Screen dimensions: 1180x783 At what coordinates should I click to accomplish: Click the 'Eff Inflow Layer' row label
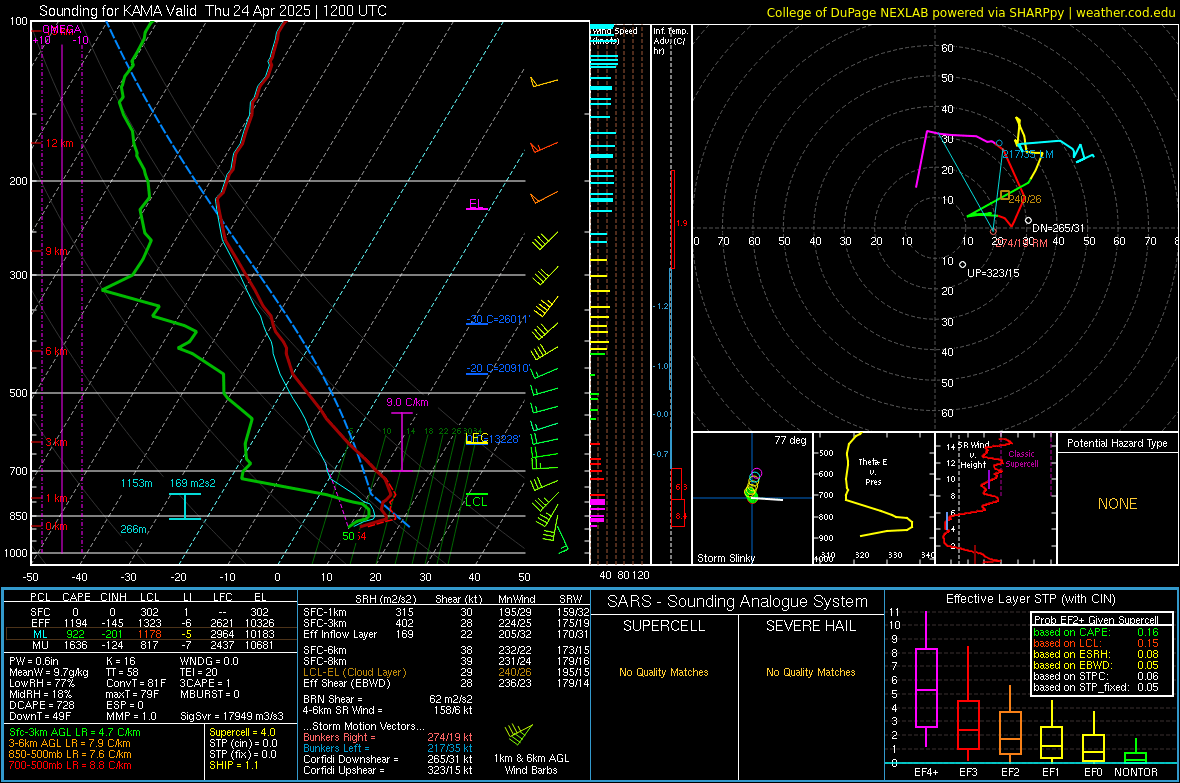pyautogui.click(x=339, y=634)
